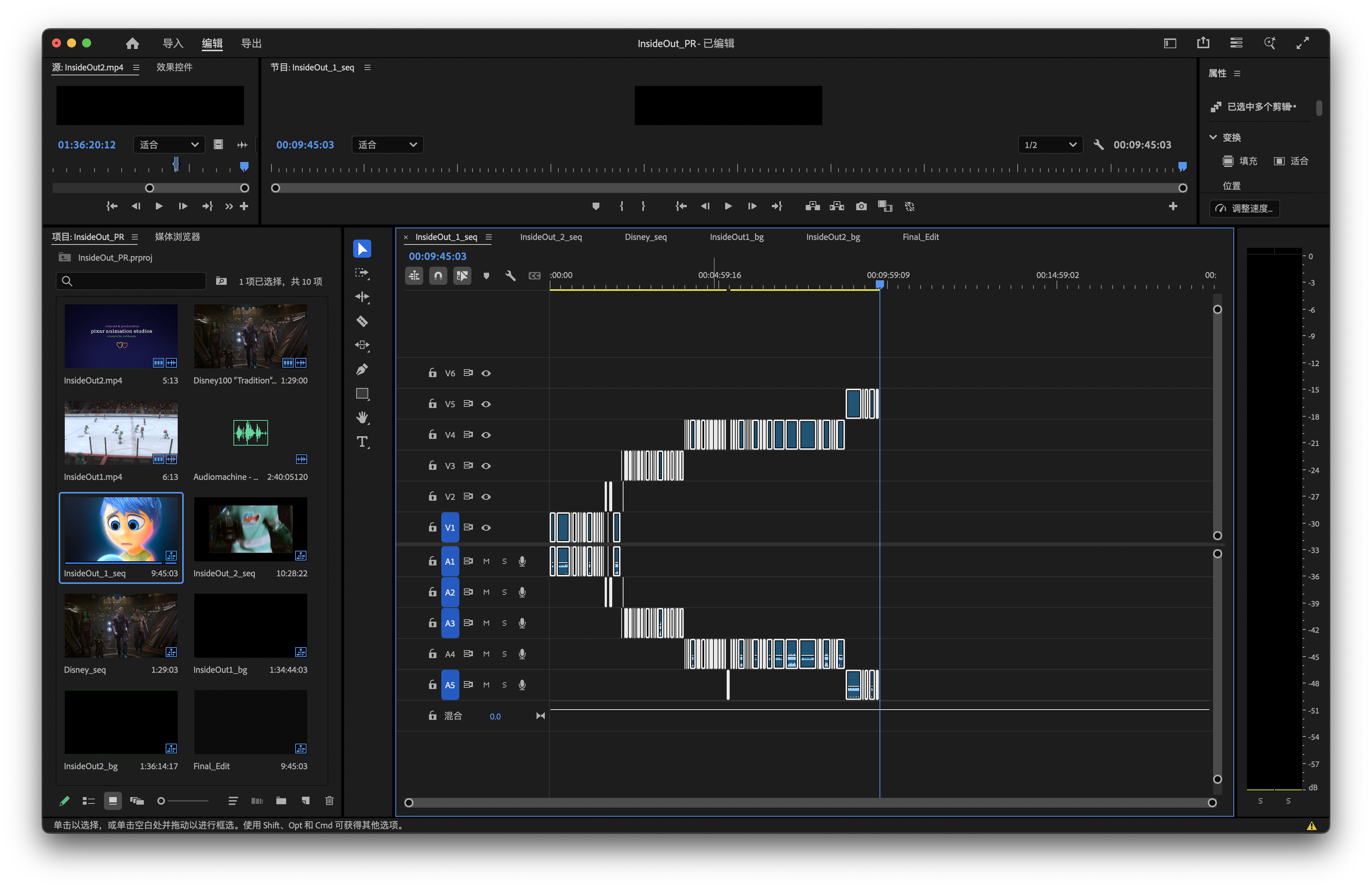The image size is (1372, 889).
Task: Export frame with camera icon
Action: pos(861,206)
